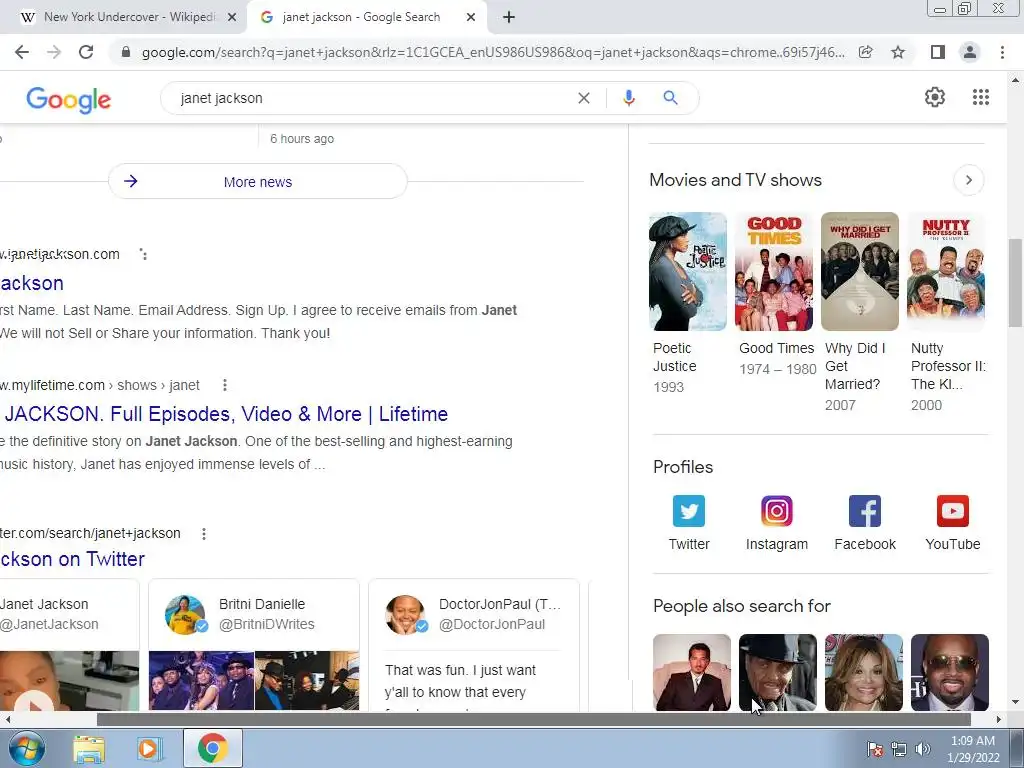Open Janet Jackson's Instagram profile
Viewport: 1024px width, 768px height.
click(x=776, y=523)
